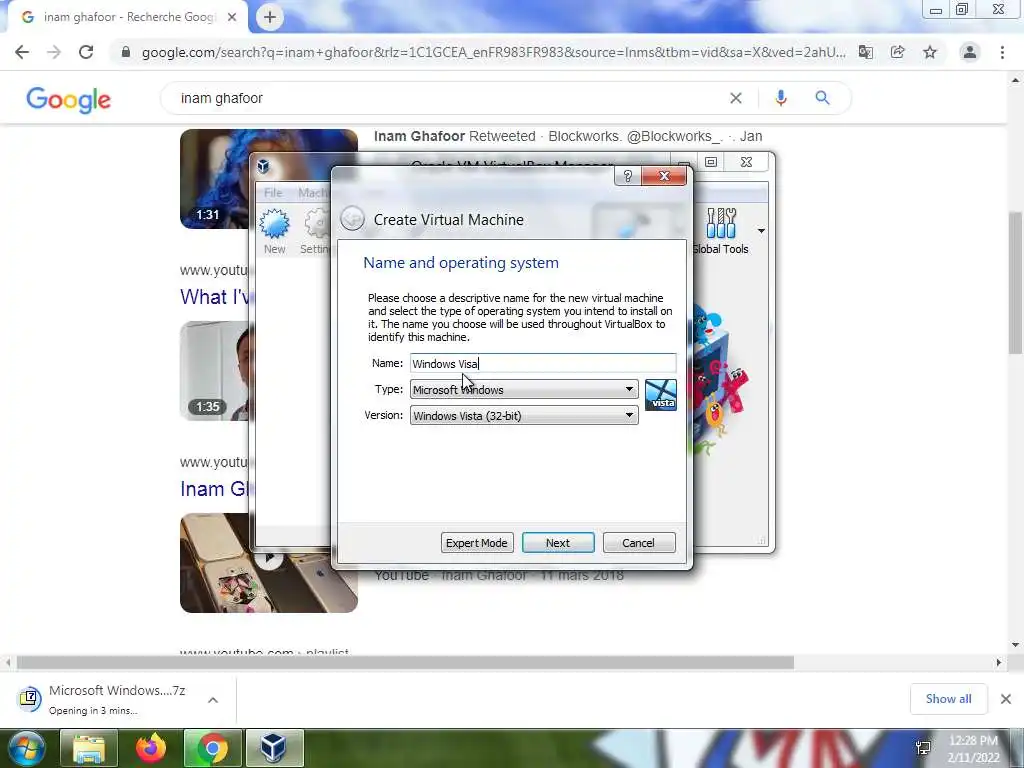Click the horizontal scrollbar of the page

coord(405,662)
